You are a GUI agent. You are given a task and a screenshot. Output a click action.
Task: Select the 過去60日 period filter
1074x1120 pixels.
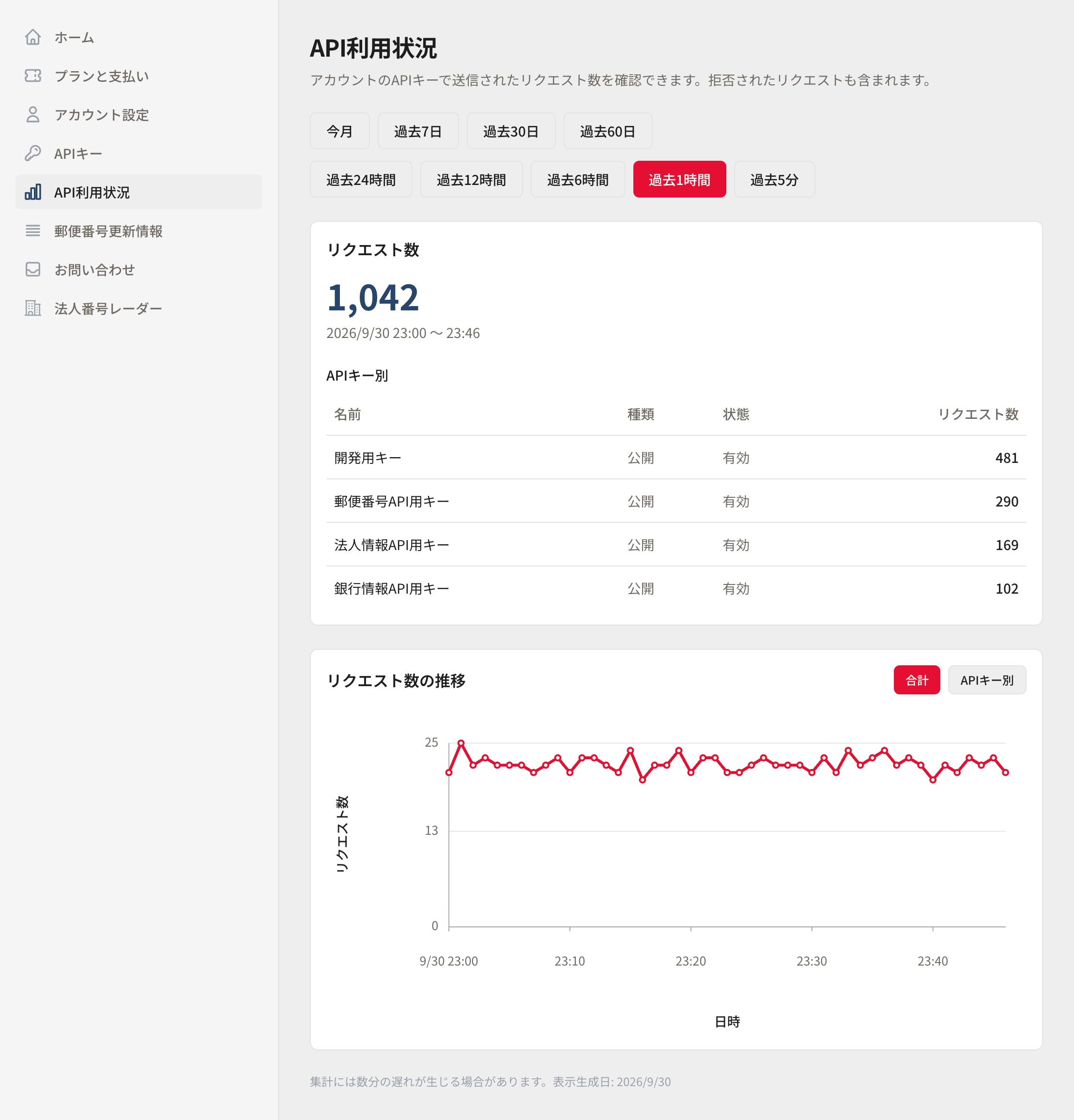pos(608,131)
